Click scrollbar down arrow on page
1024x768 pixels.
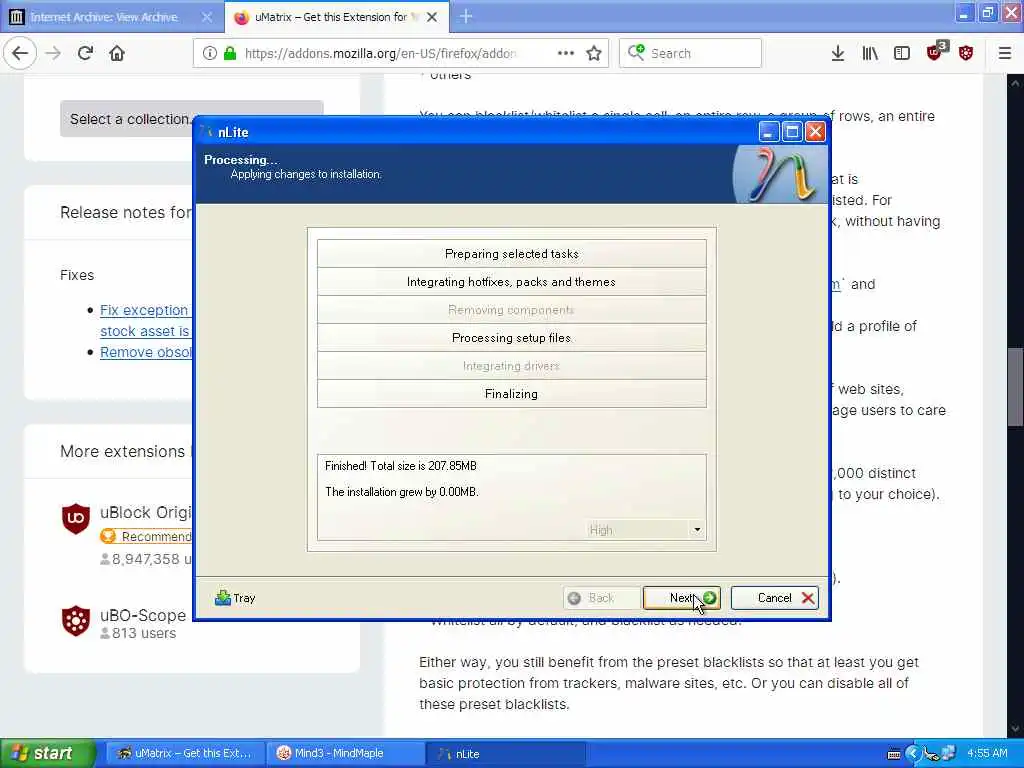[x=1015, y=729]
